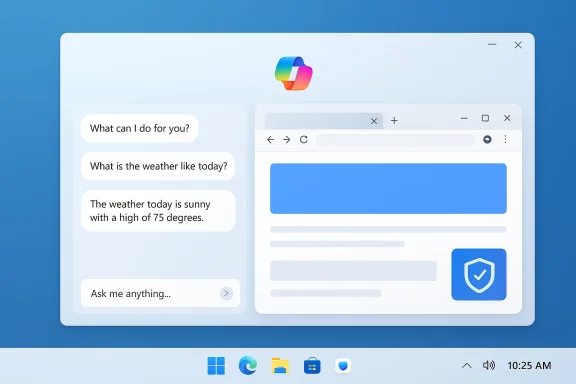Maximize the embedded browser window
This screenshot has width=576, height=384.
485,118
